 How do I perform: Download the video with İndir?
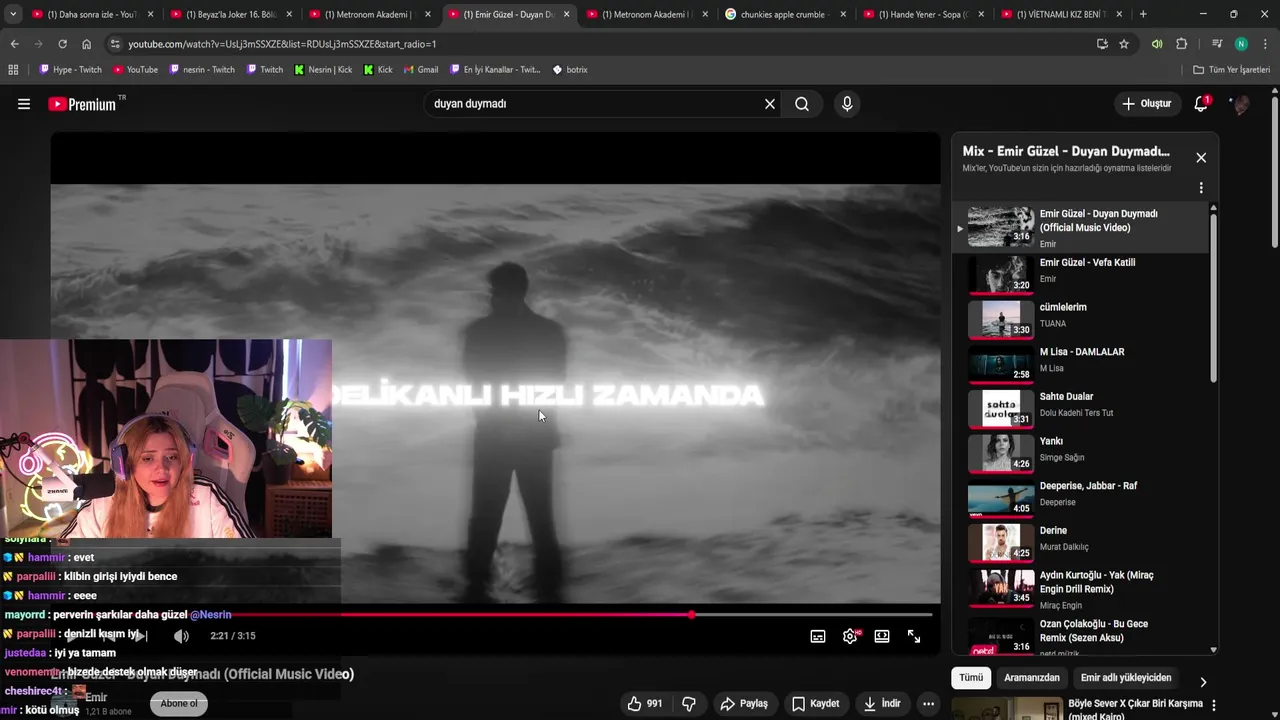click(880, 704)
